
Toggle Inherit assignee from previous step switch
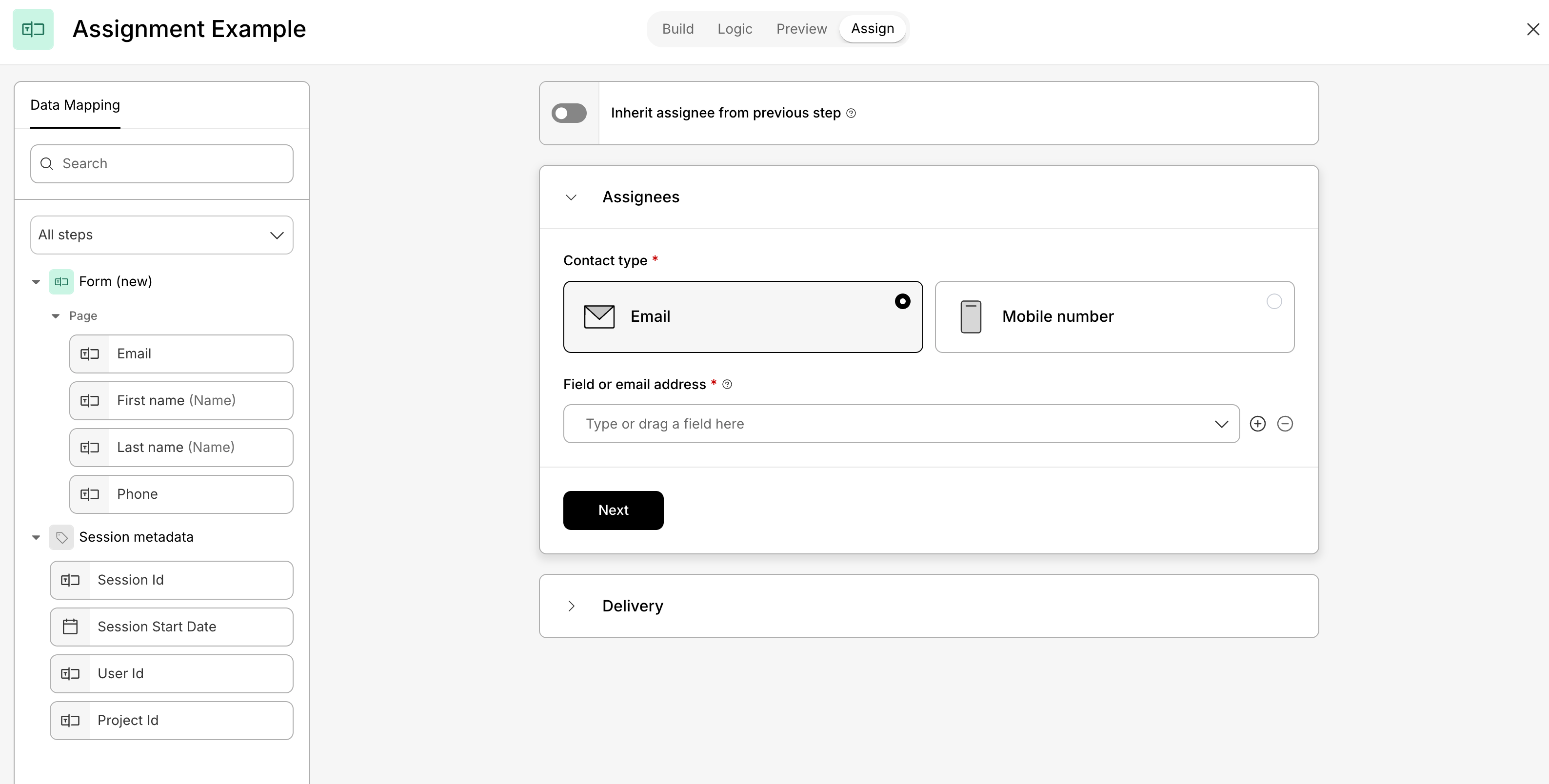point(569,113)
